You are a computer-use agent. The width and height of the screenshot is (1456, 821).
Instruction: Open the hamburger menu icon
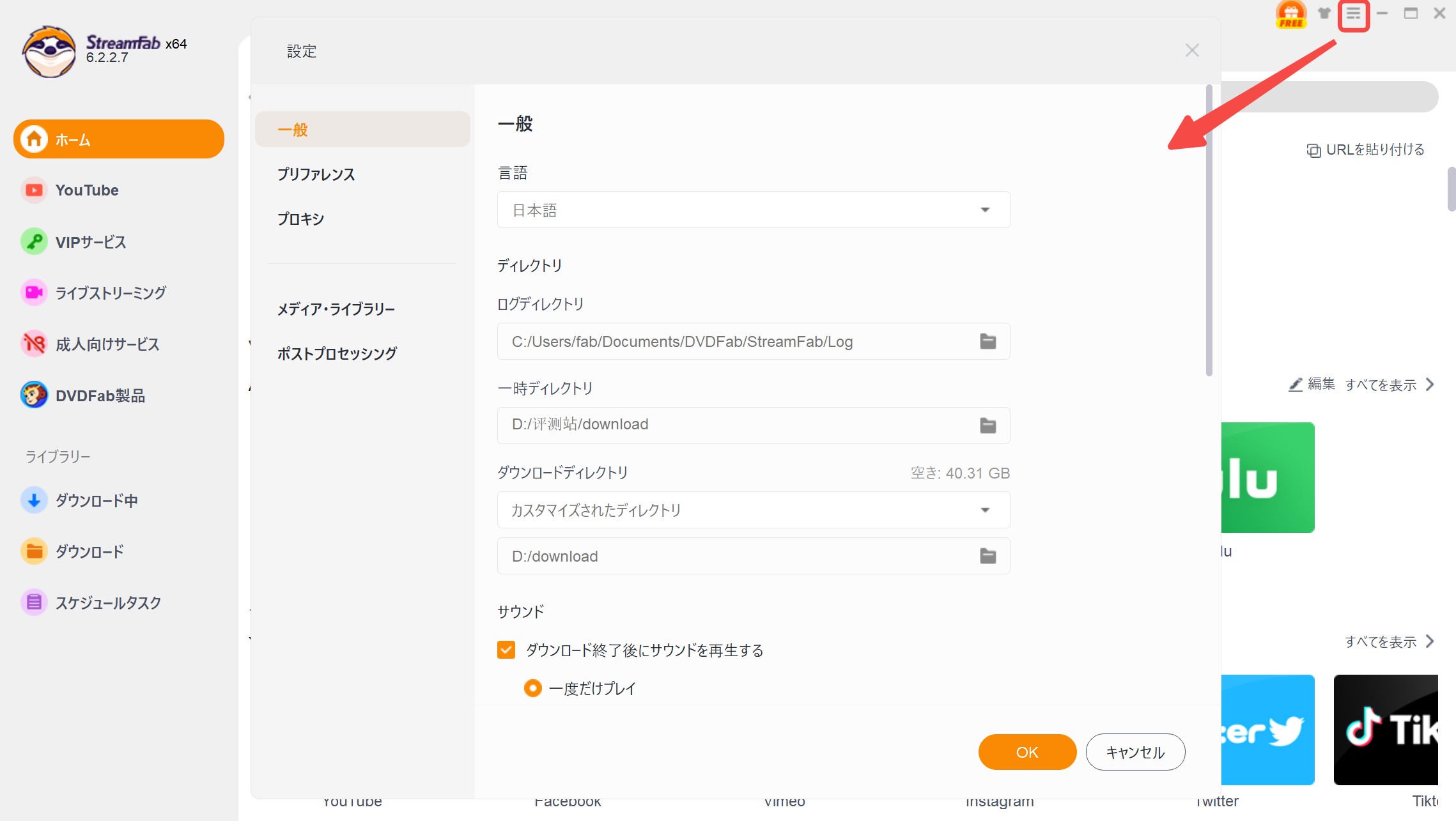(1353, 14)
